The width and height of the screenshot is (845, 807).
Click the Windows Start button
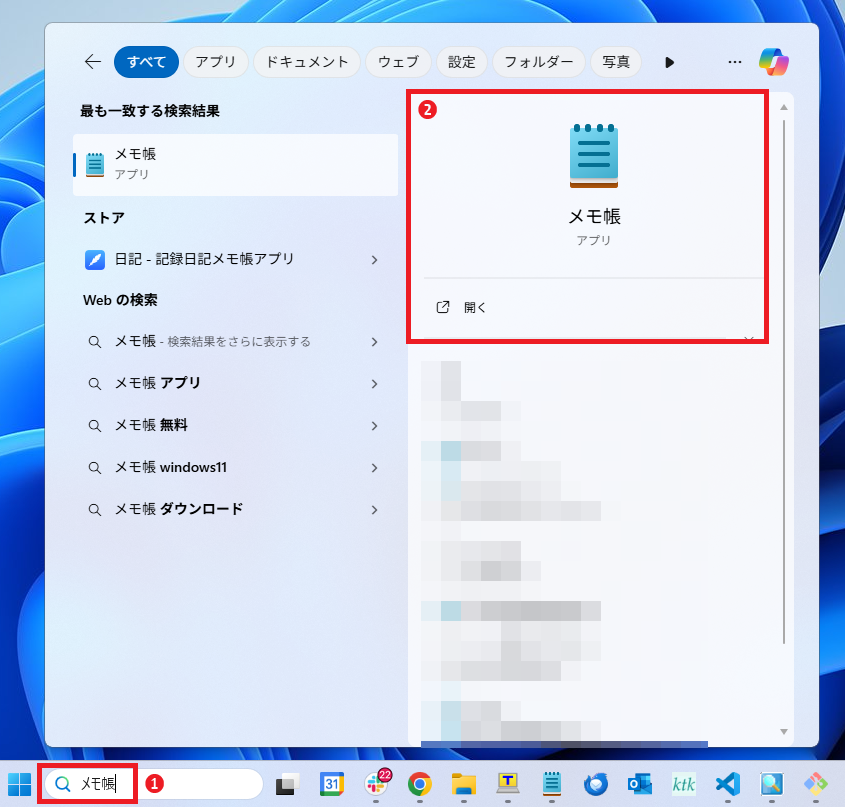pyautogui.click(x=20, y=784)
